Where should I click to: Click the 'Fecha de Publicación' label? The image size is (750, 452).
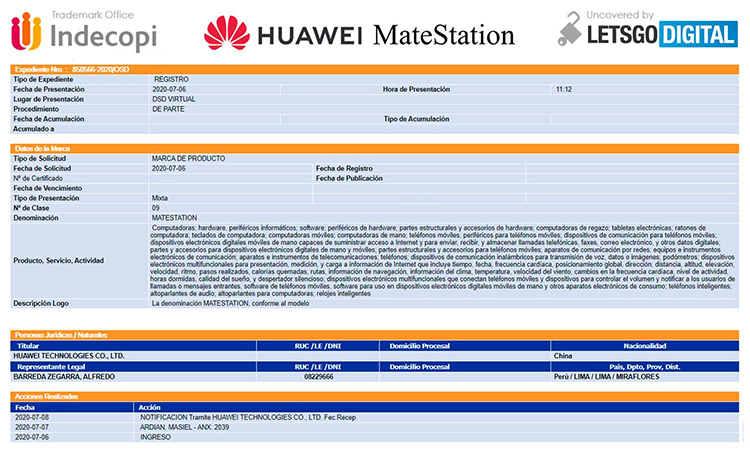[x=349, y=178]
